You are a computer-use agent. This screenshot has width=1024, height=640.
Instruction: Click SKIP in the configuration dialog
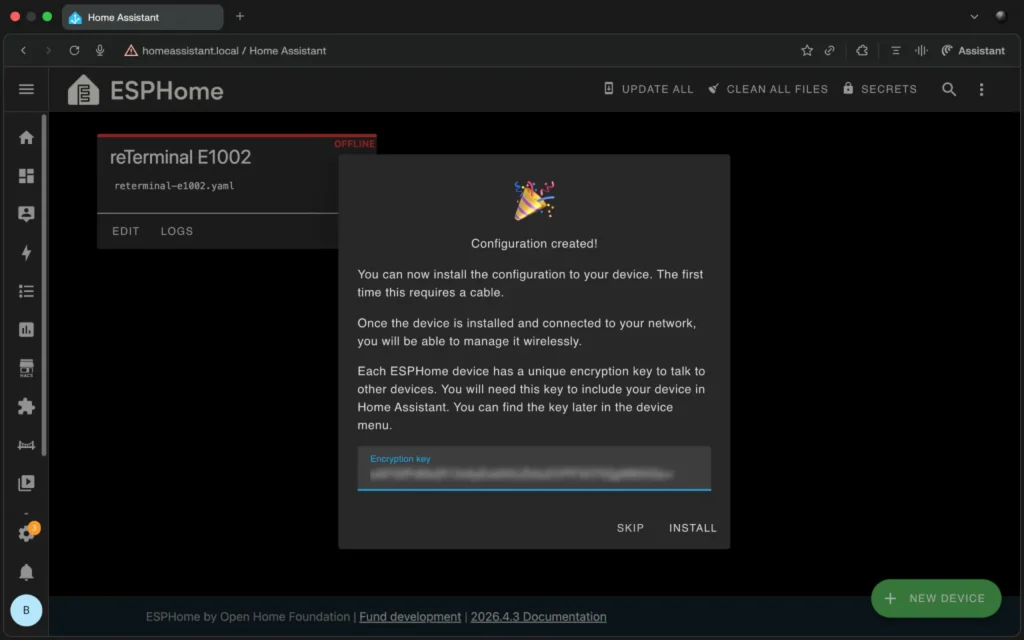coord(630,528)
